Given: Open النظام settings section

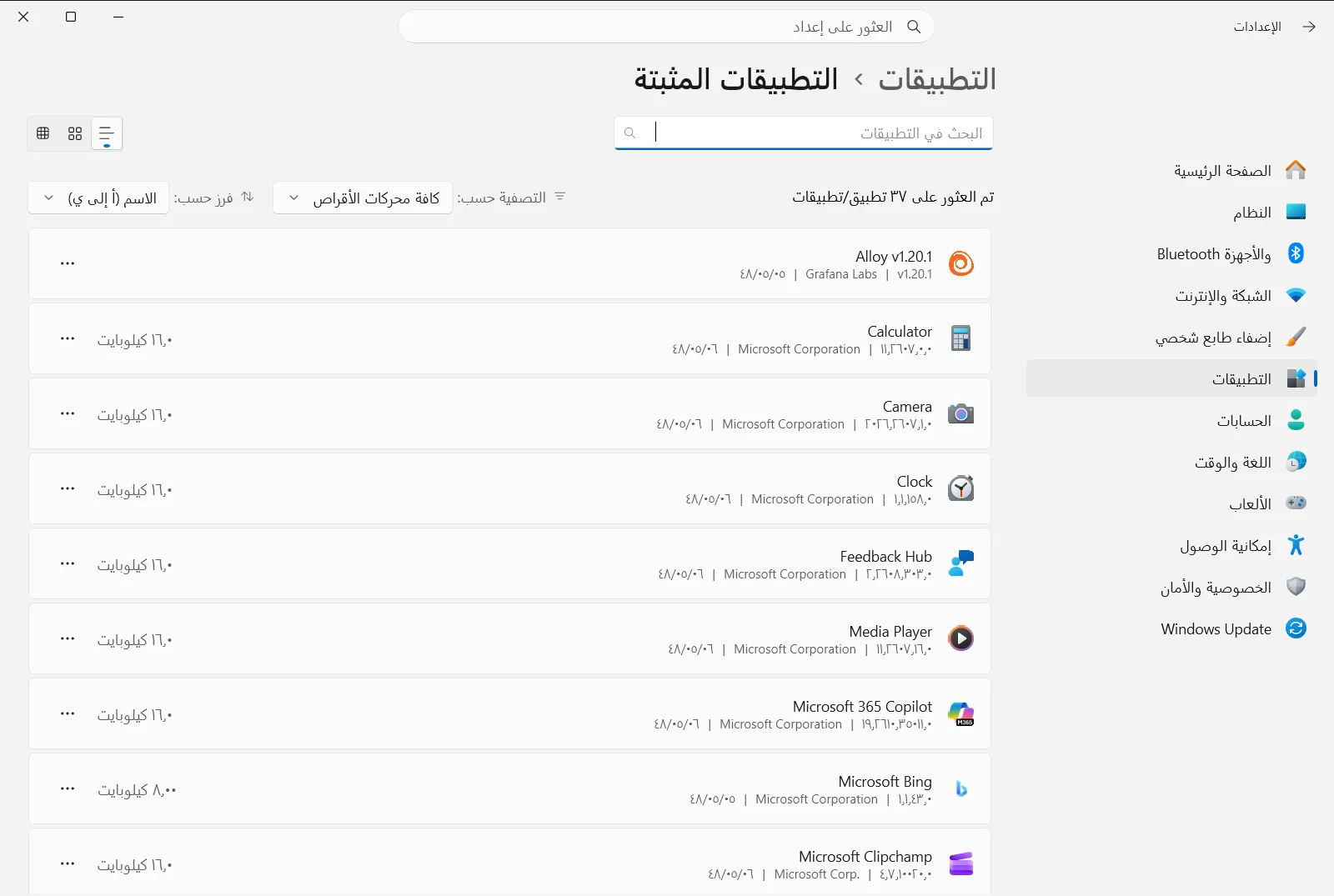Looking at the screenshot, I should 1171,213.
